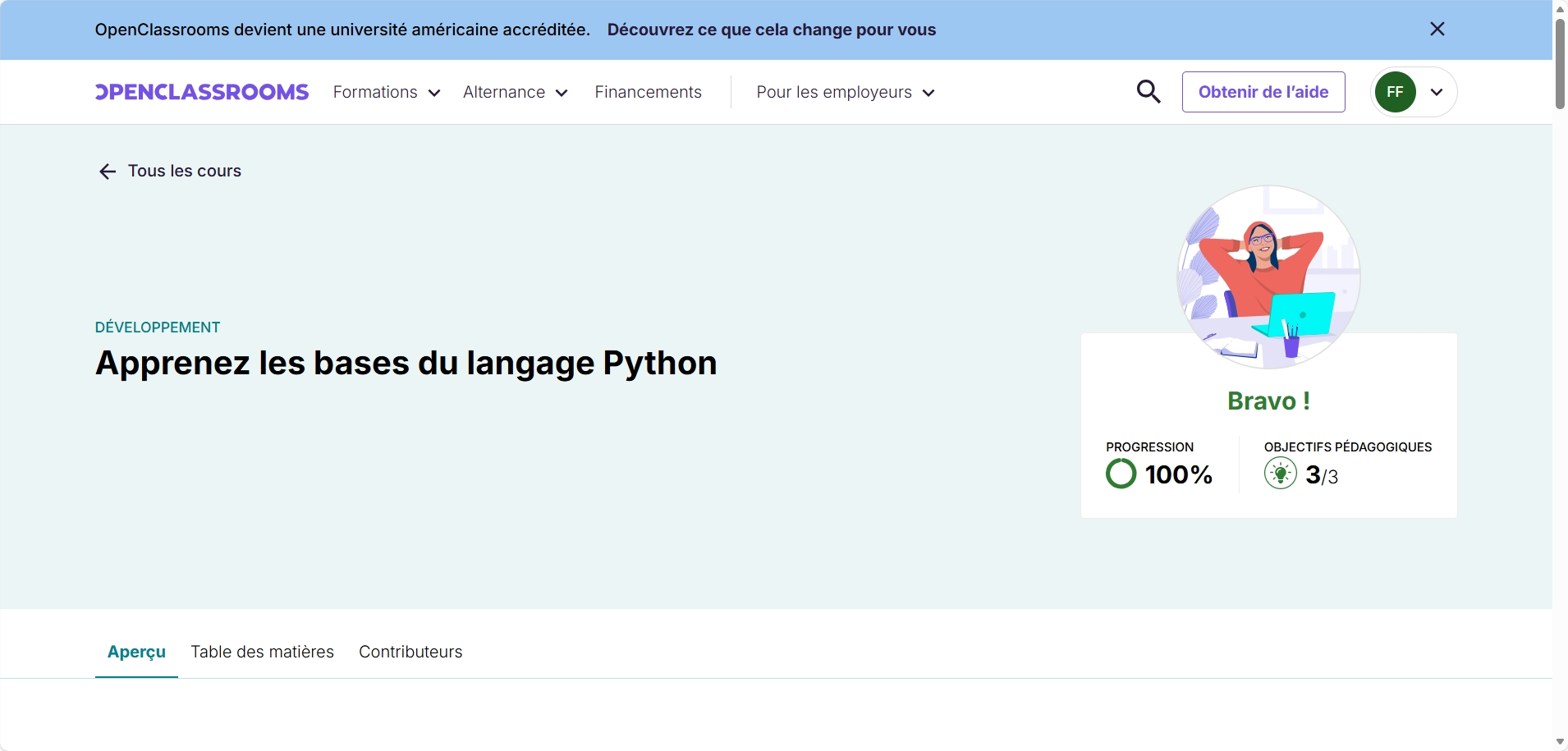Switch to Table des matières tab

263,652
